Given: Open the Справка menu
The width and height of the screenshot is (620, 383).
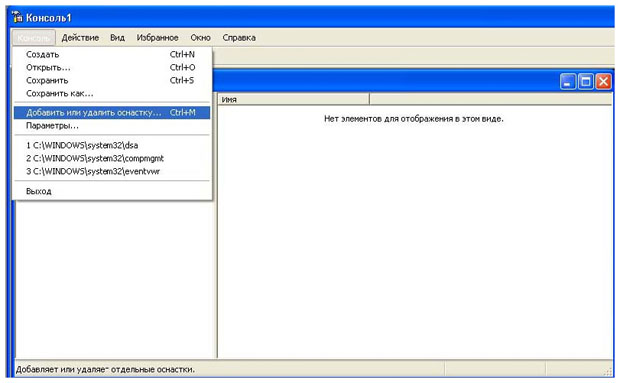Looking at the screenshot, I should pyautogui.click(x=239, y=38).
